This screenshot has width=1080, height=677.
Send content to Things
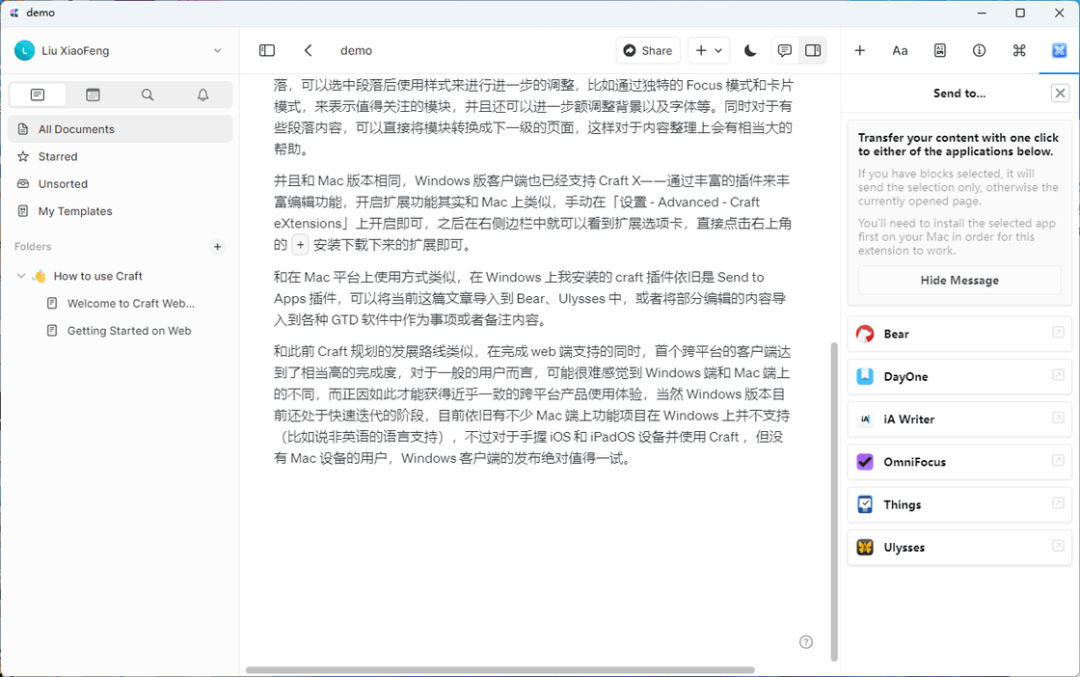coord(959,505)
